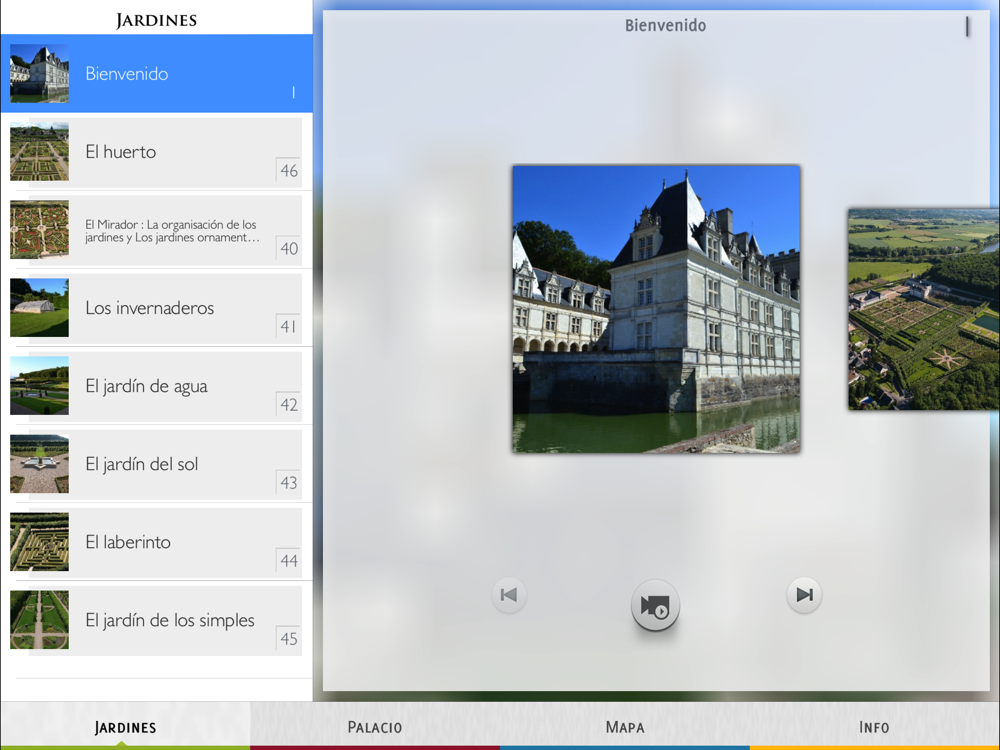Open El Mirador jardines ornamentales entry

[157, 230]
